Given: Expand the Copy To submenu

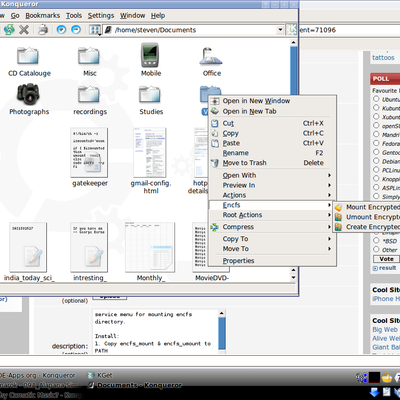Looking at the screenshot, I should tap(272, 239).
